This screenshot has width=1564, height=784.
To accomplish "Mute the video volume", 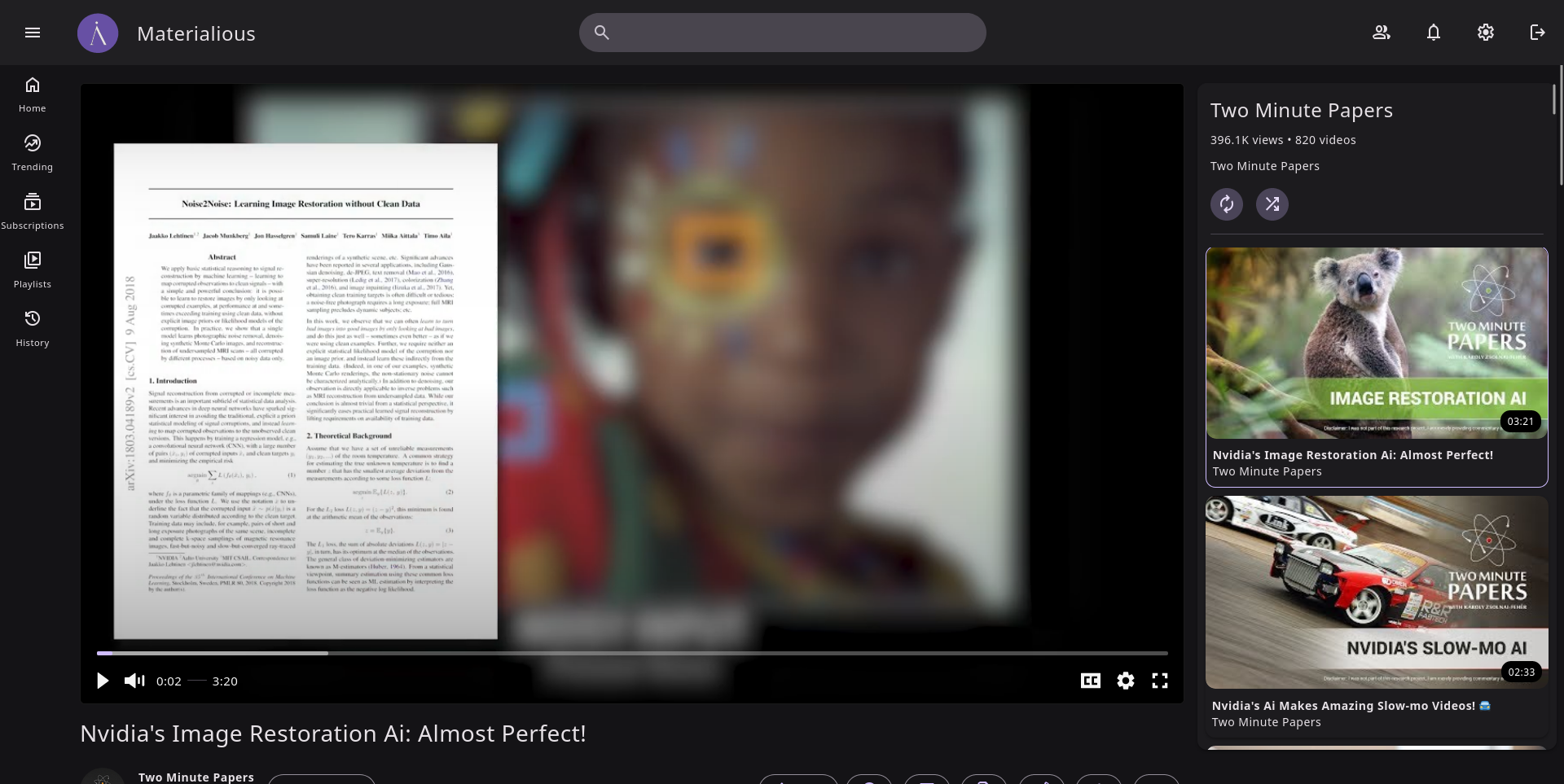I will (134, 681).
